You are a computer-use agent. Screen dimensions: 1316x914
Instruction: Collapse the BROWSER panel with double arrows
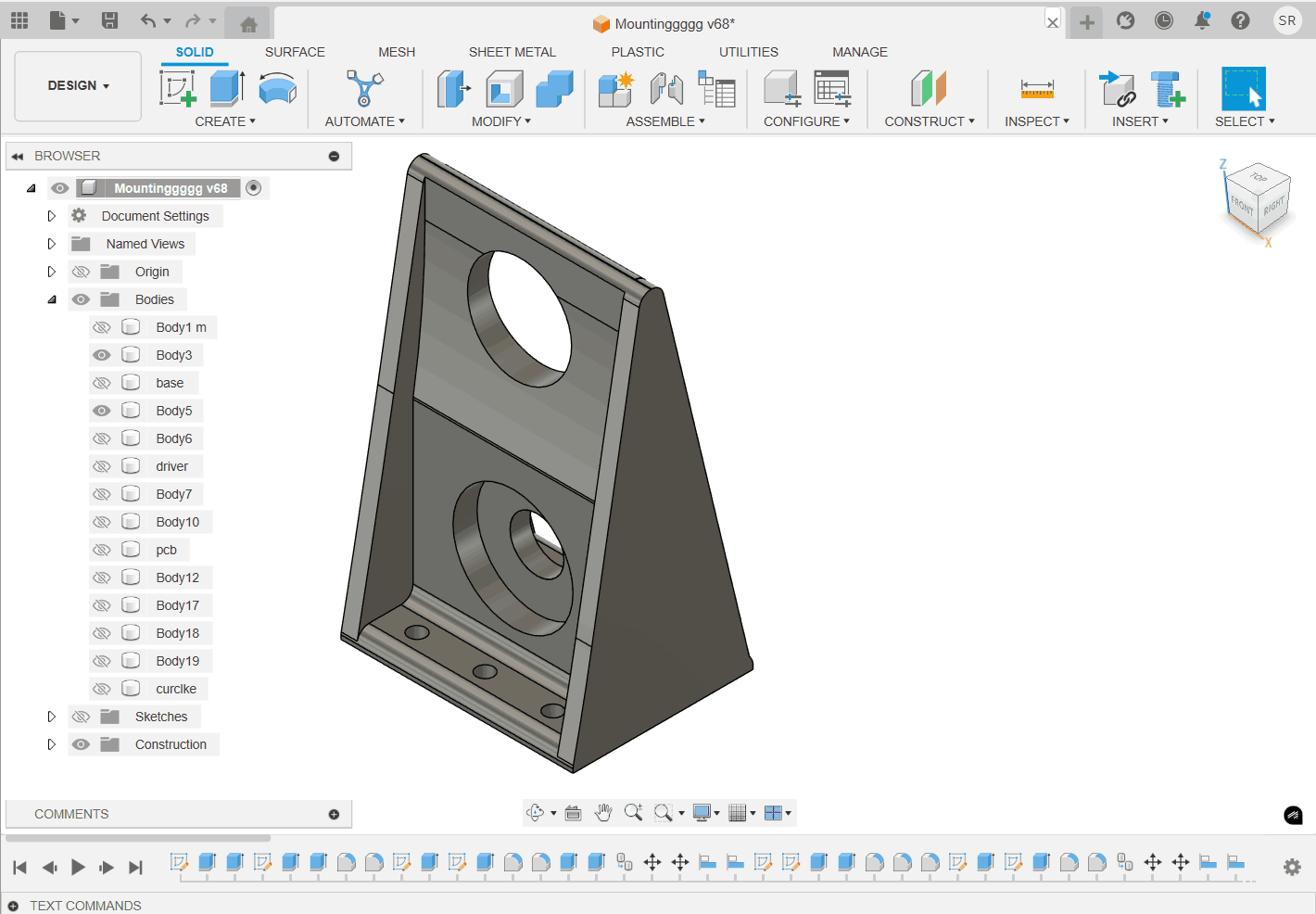click(x=17, y=156)
